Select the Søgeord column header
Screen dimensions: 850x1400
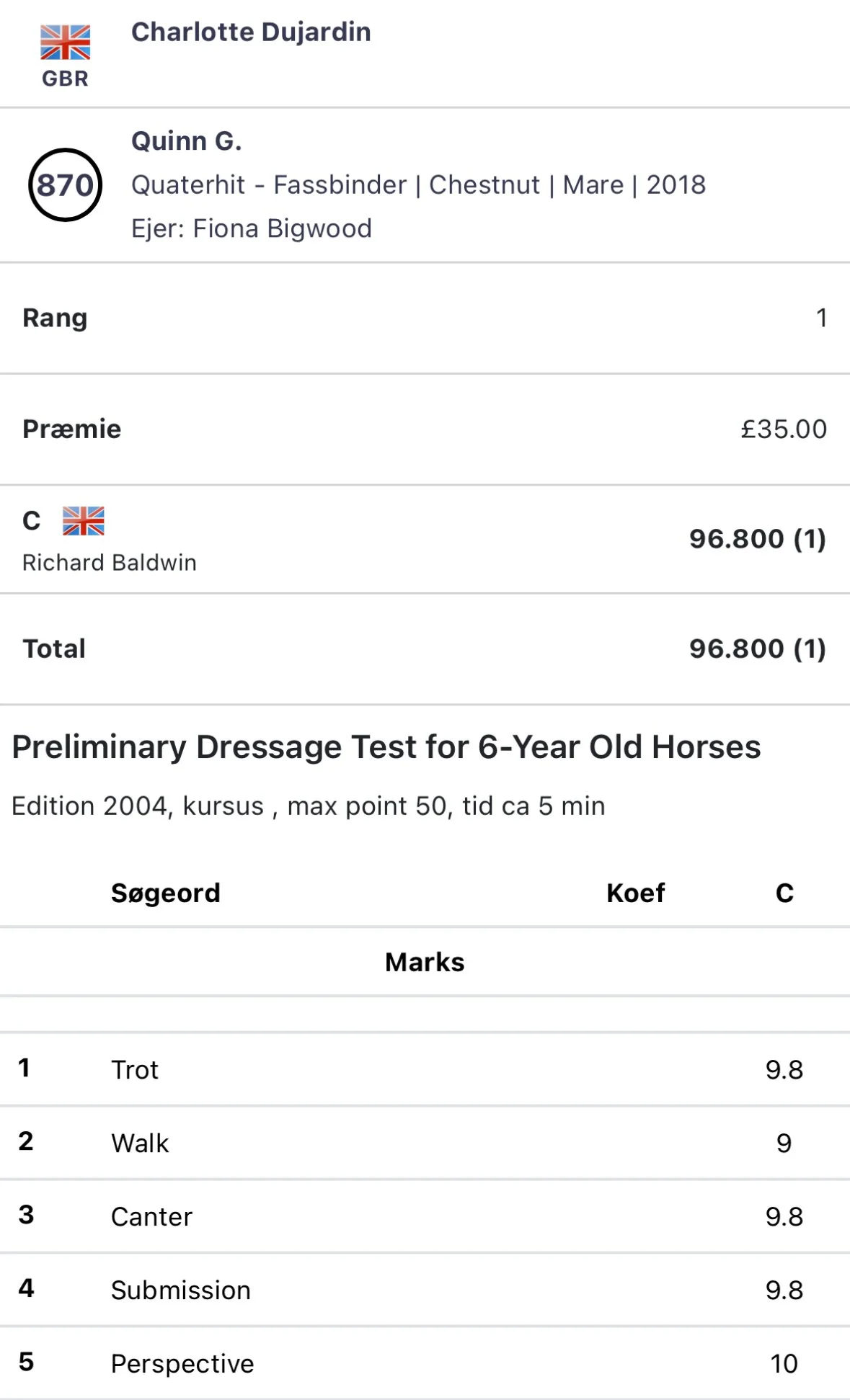[x=165, y=893]
